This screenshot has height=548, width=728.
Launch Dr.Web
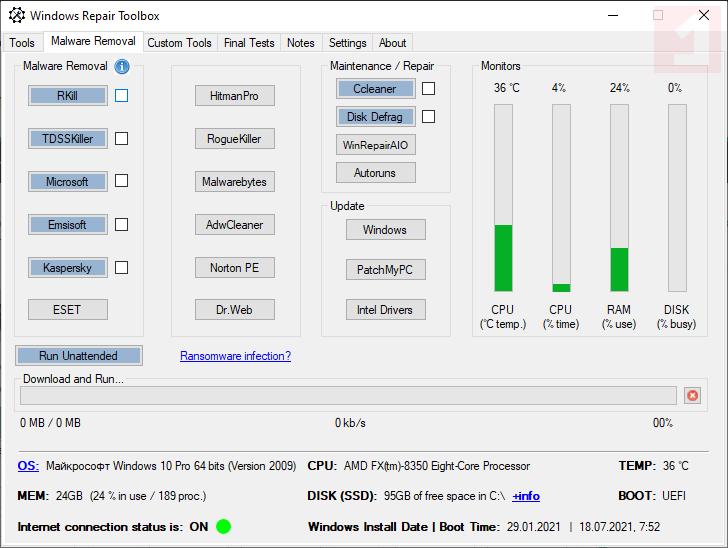(x=234, y=310)
